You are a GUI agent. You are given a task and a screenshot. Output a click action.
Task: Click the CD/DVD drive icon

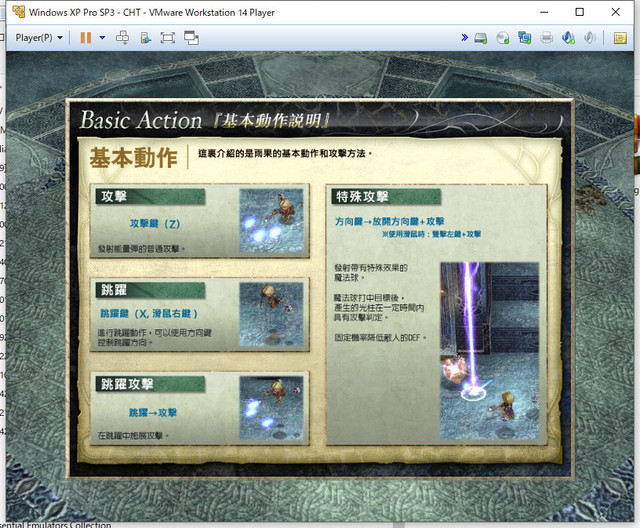coord(502,38)
